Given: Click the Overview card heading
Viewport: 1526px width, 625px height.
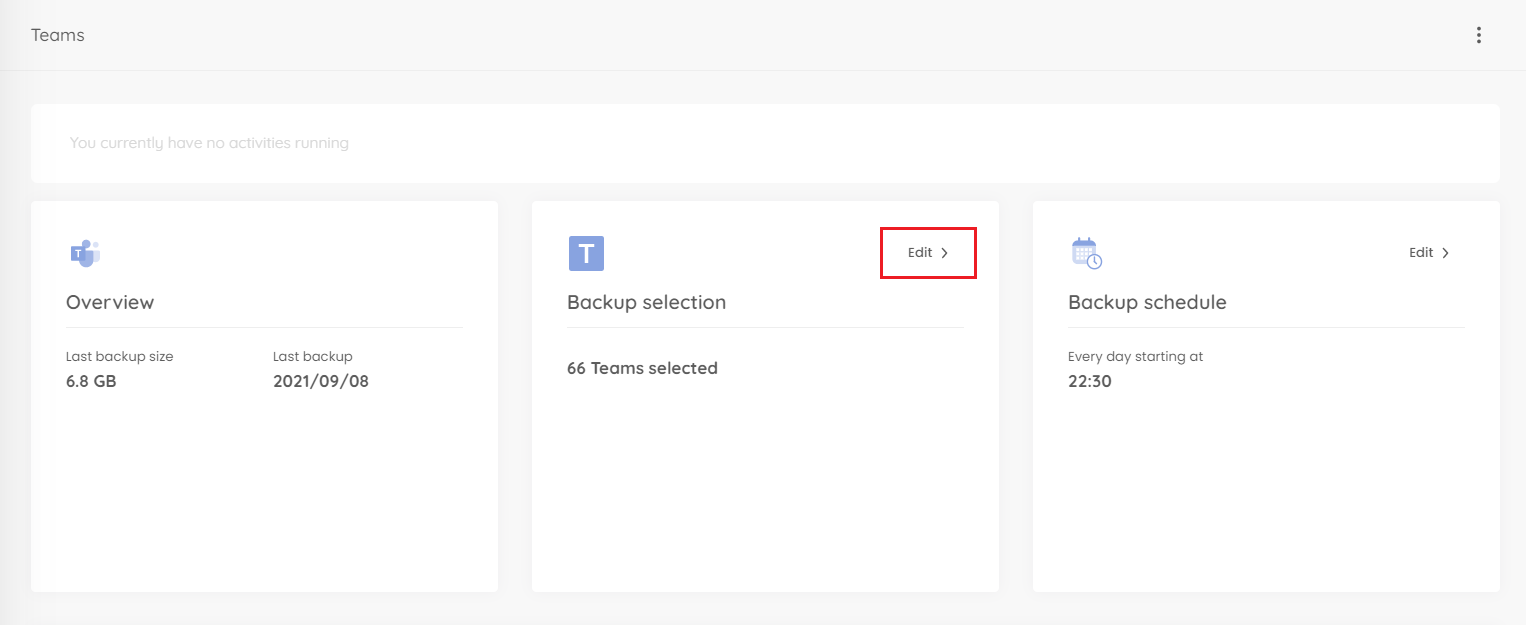Looking at the screenshot, I should (x=110, y=302).
